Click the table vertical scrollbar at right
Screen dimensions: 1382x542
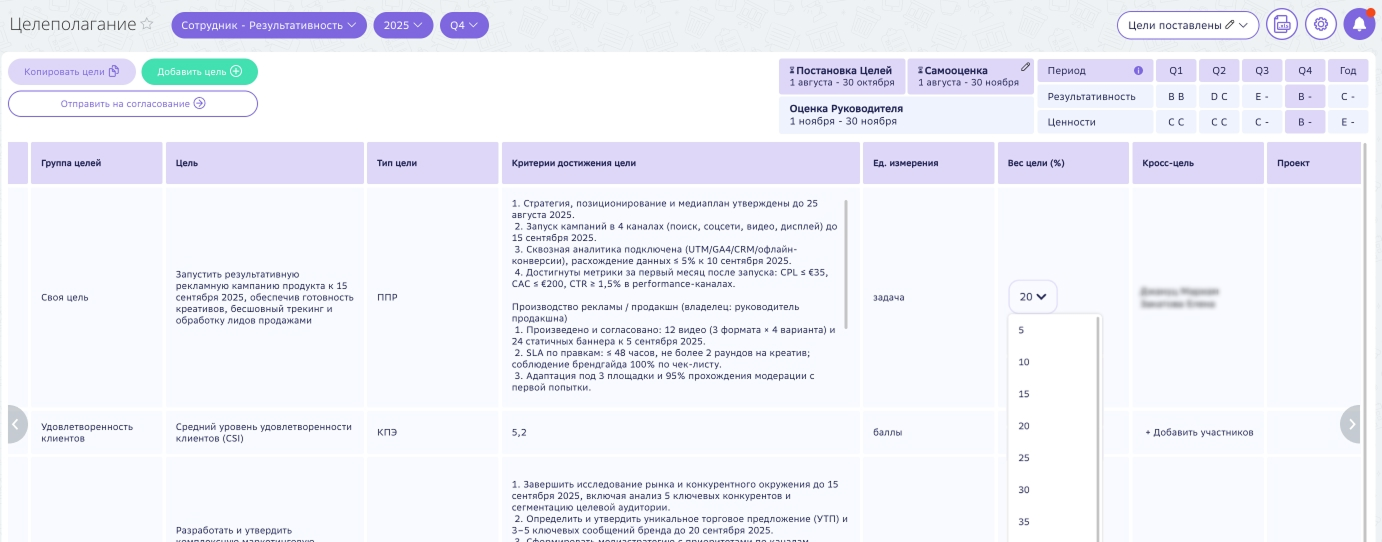(1365, 342)
